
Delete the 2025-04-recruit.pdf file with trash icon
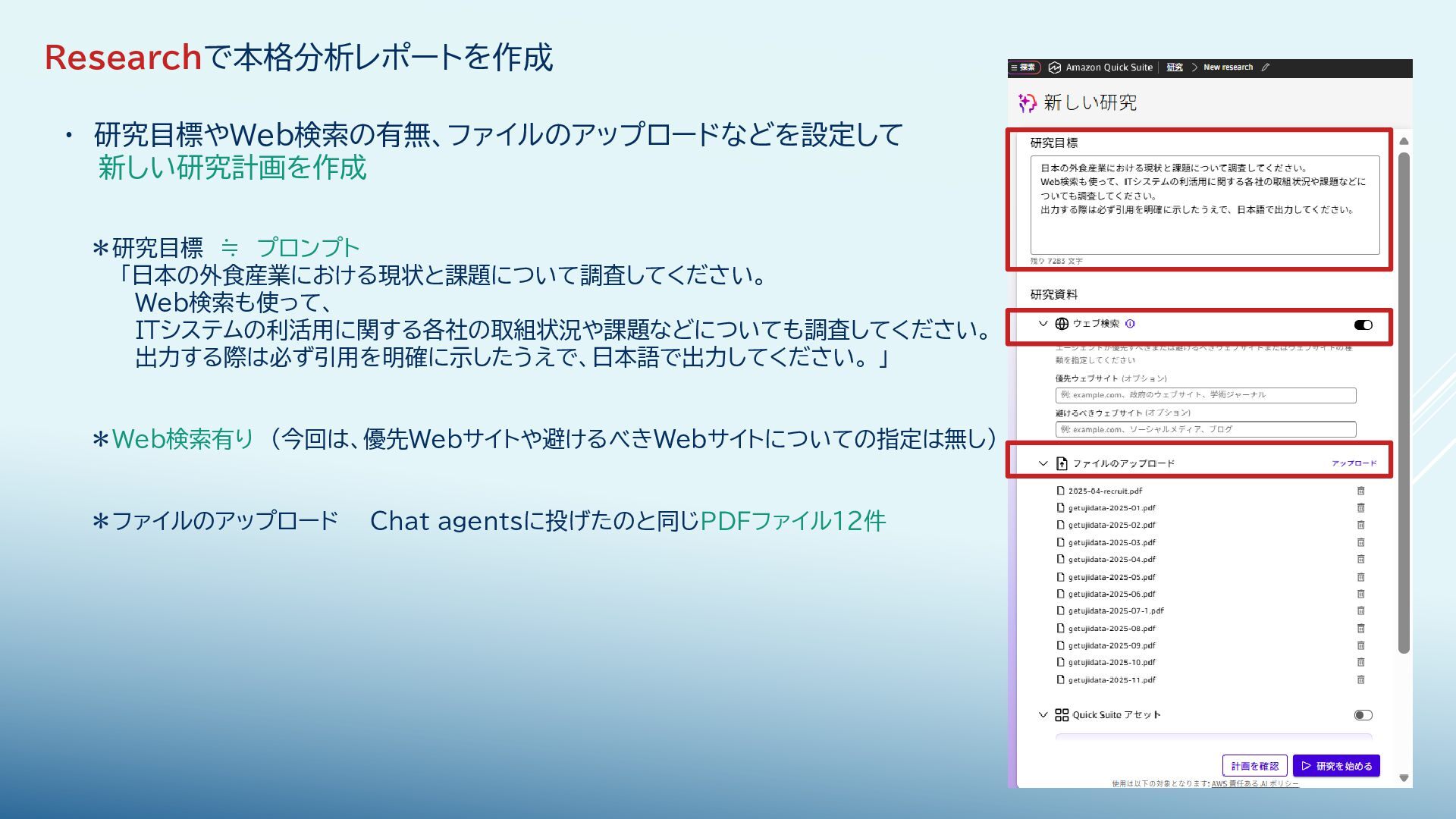click(1360, 491)
